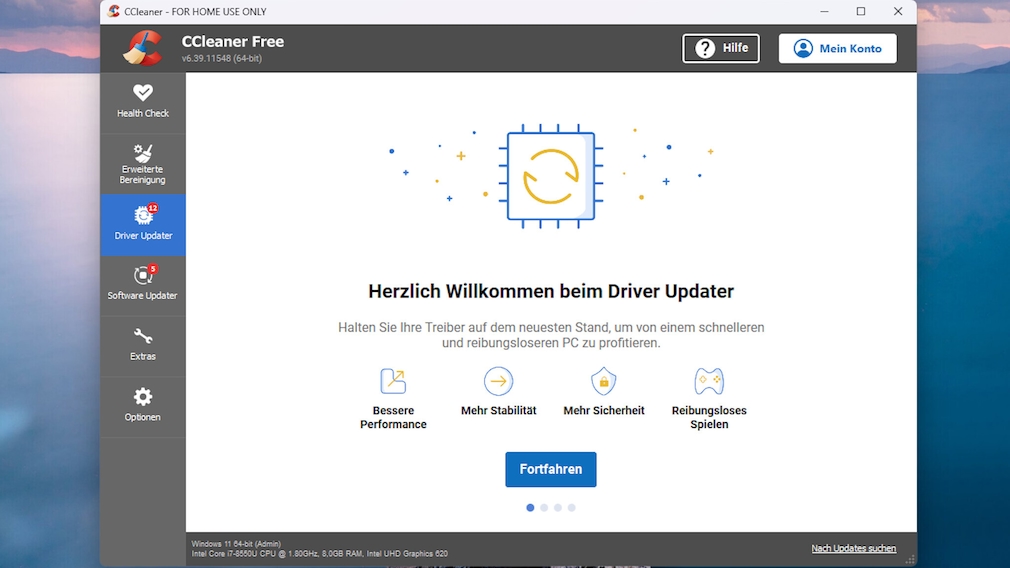Viewport: 1010px width, 568px height.
Task: Click the Bessere Performance icon
Action: (x=393, y=381)
